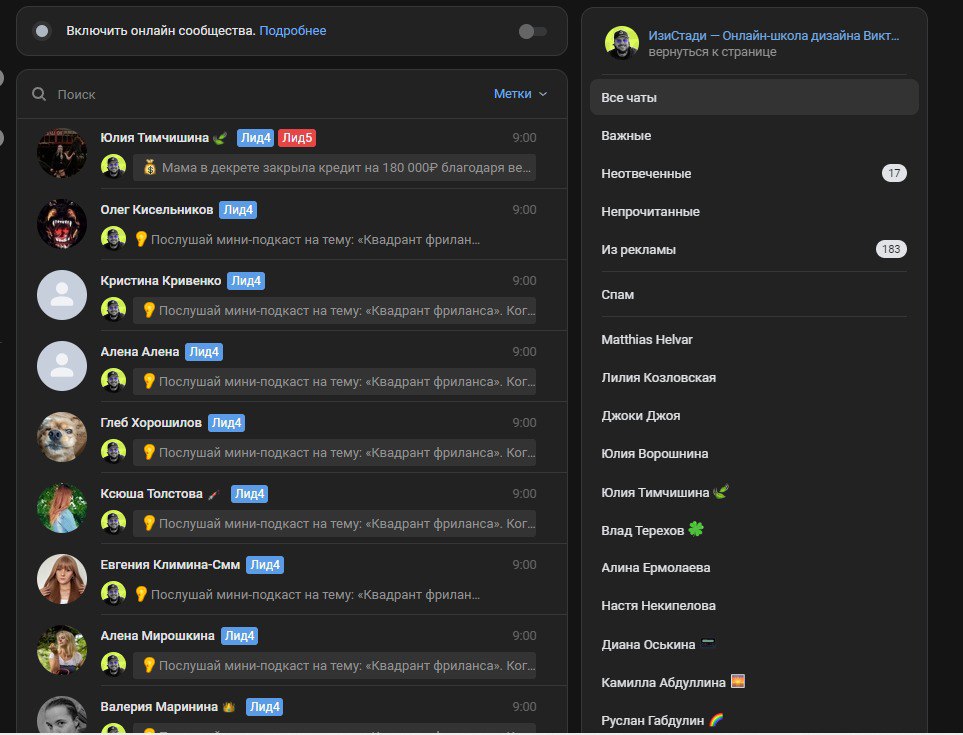Click the 17 unanswered counter badge

coord(894,173)
